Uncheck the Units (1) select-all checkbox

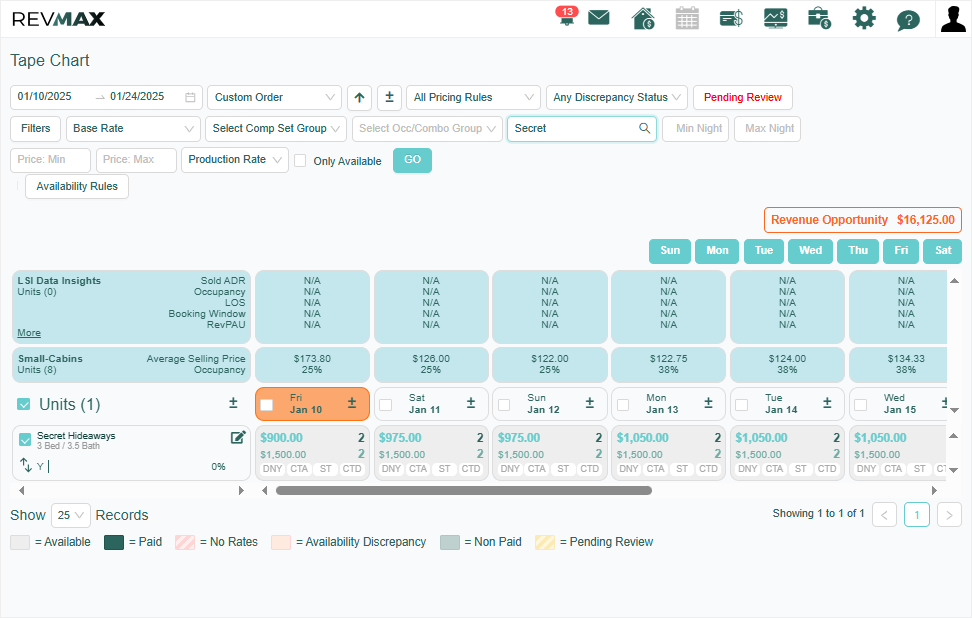tap(24, 404)
